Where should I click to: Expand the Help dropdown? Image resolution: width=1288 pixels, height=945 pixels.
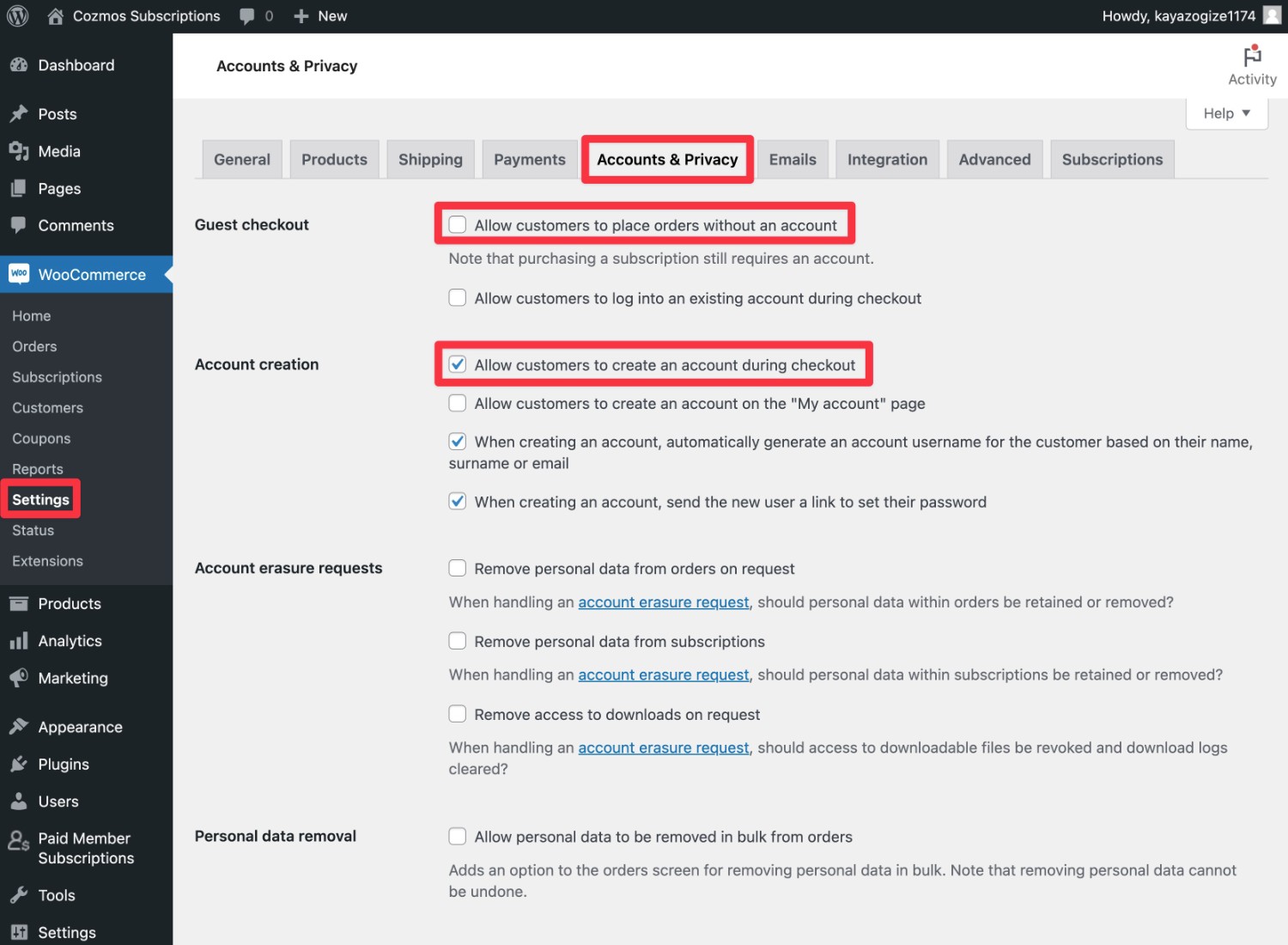coord(1226,113)
